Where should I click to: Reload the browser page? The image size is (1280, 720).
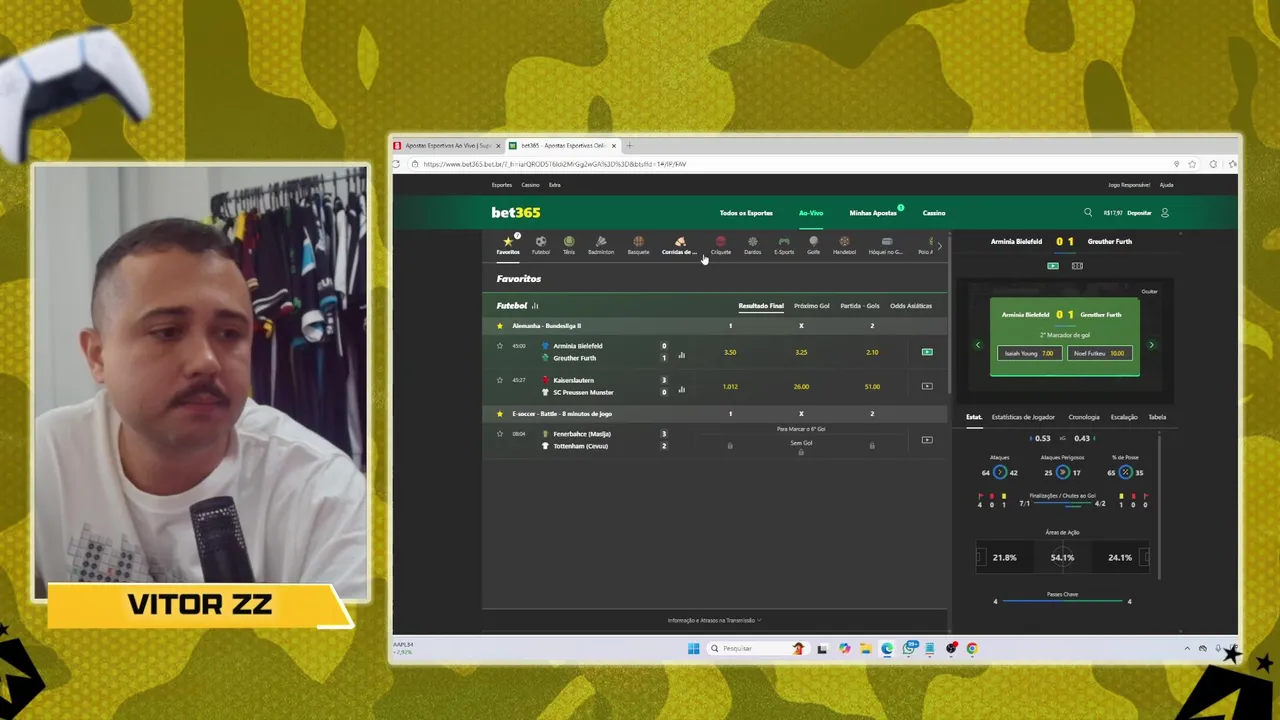pos(397,164)
